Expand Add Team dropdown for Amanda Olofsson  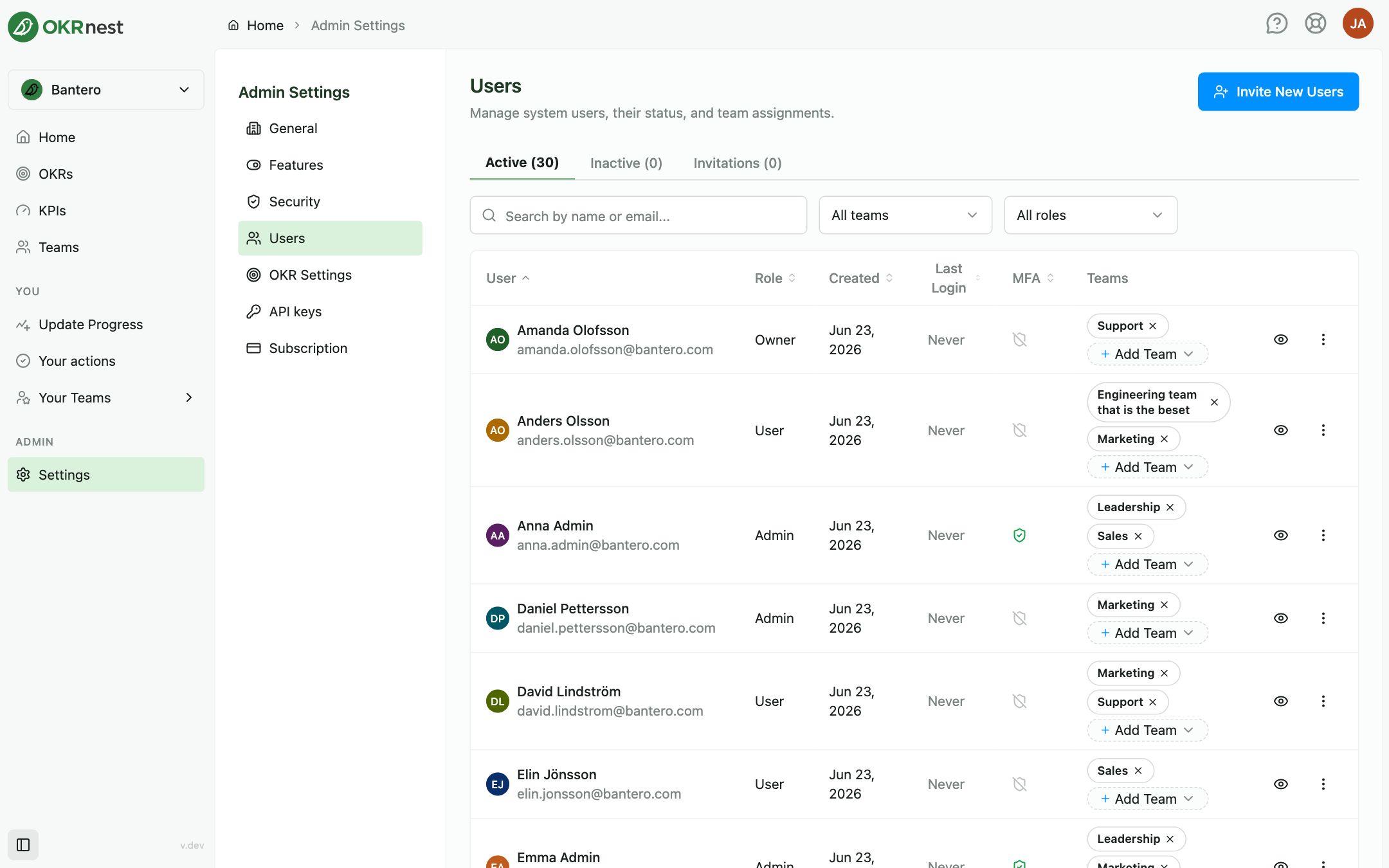pyautogui.click(x=1147, y=354)
